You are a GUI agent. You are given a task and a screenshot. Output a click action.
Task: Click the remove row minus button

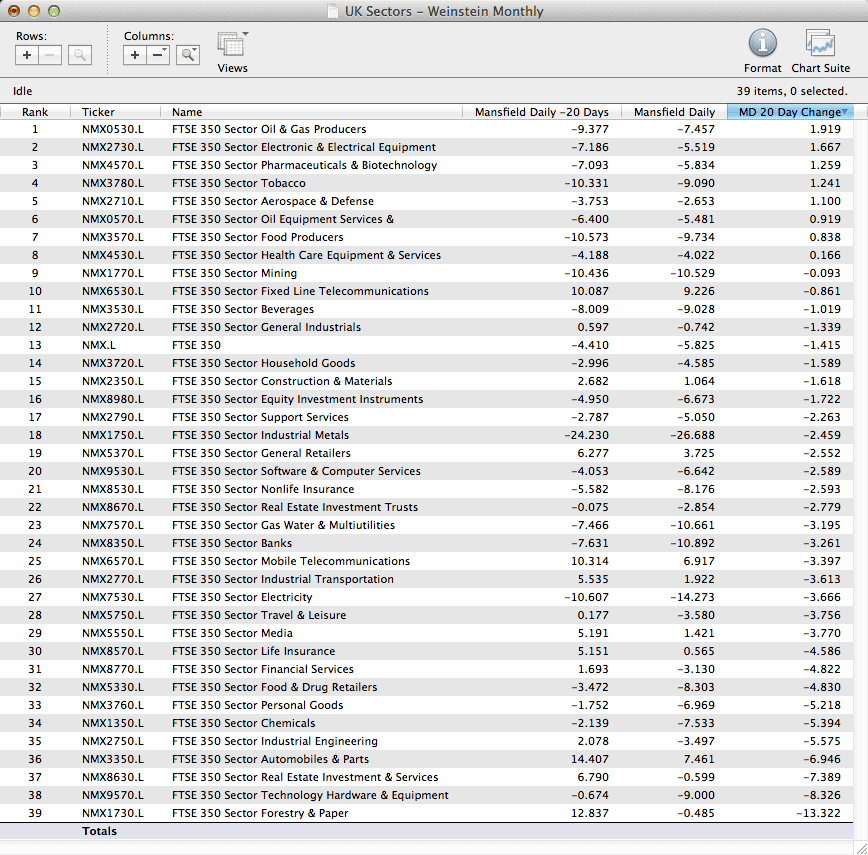click(x=51, y=55)
